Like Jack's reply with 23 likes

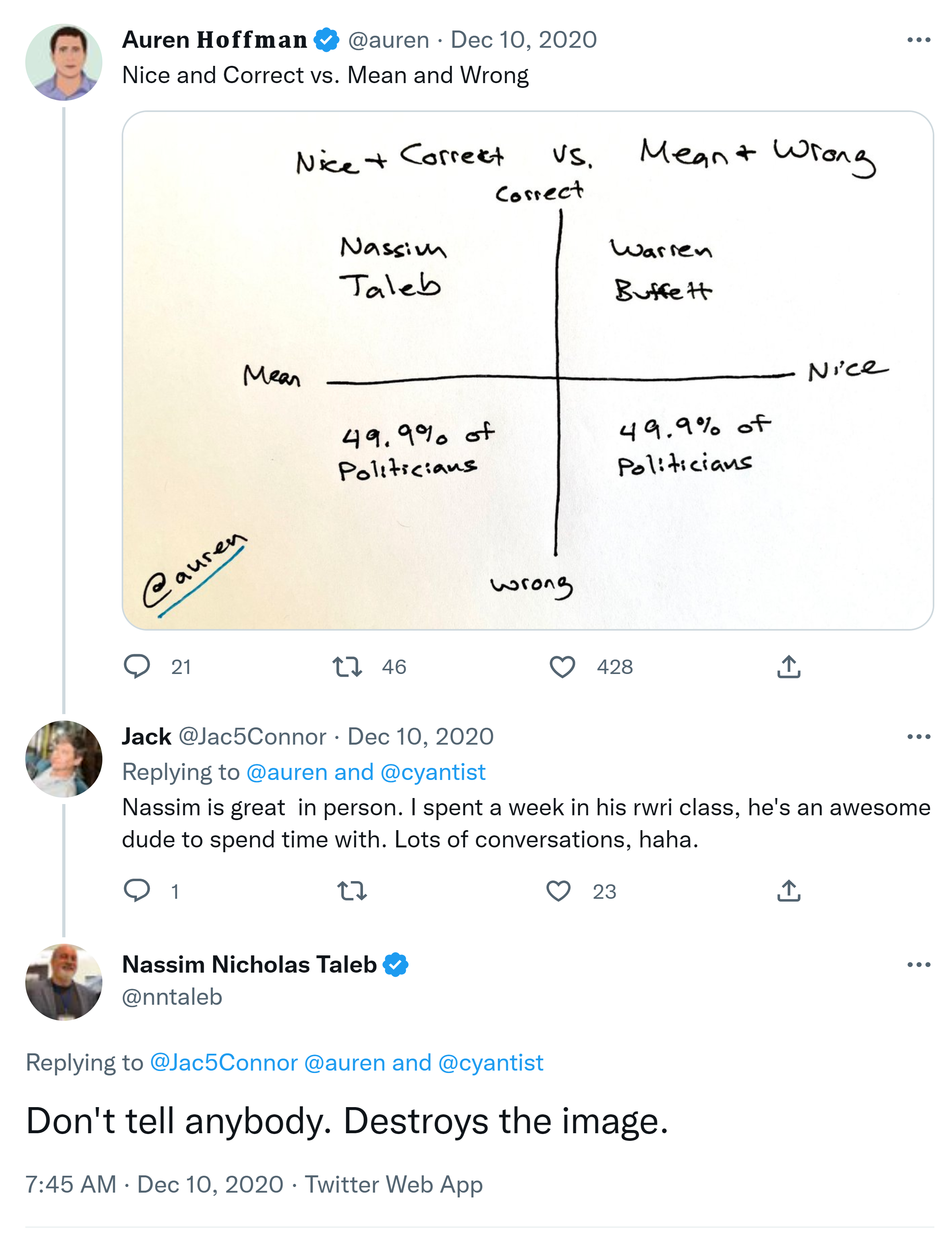pos(558,890)
